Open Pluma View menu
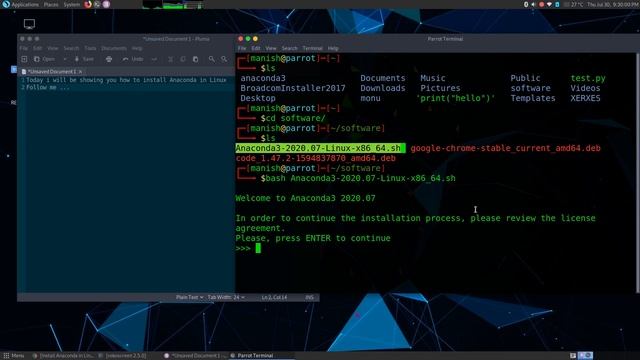The image size is (640, 360). pyautogui.click(x=53, y=48)
